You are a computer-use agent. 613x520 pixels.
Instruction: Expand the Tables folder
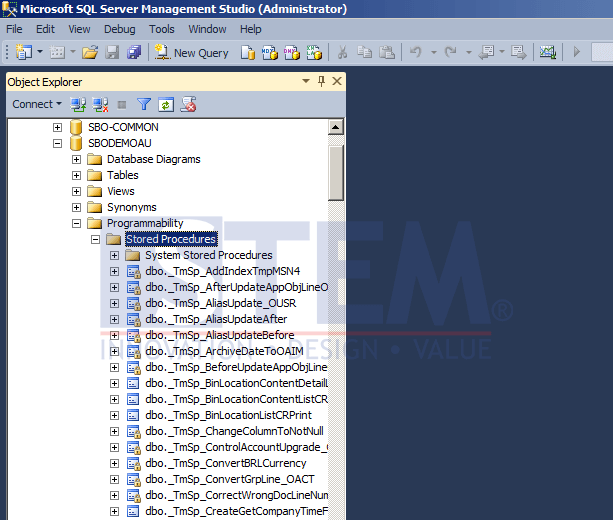click(x=77, y=176)
